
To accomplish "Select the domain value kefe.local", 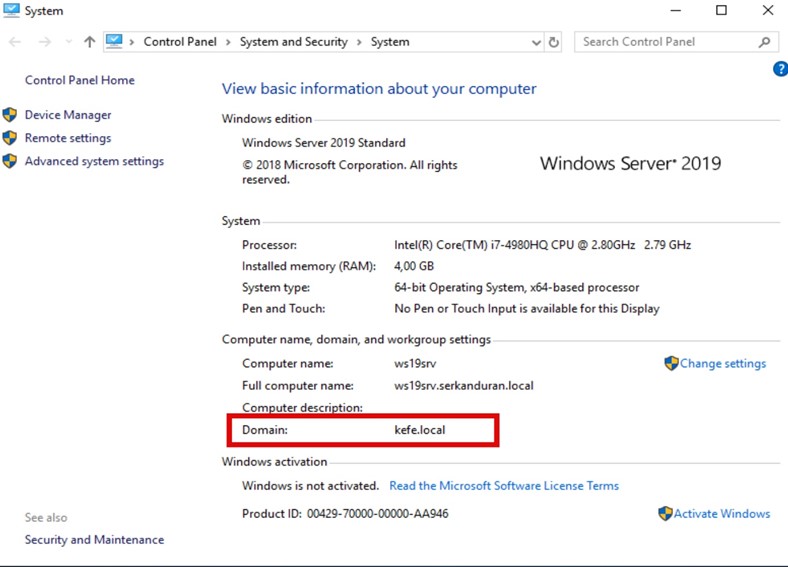I will pos(420,430).
